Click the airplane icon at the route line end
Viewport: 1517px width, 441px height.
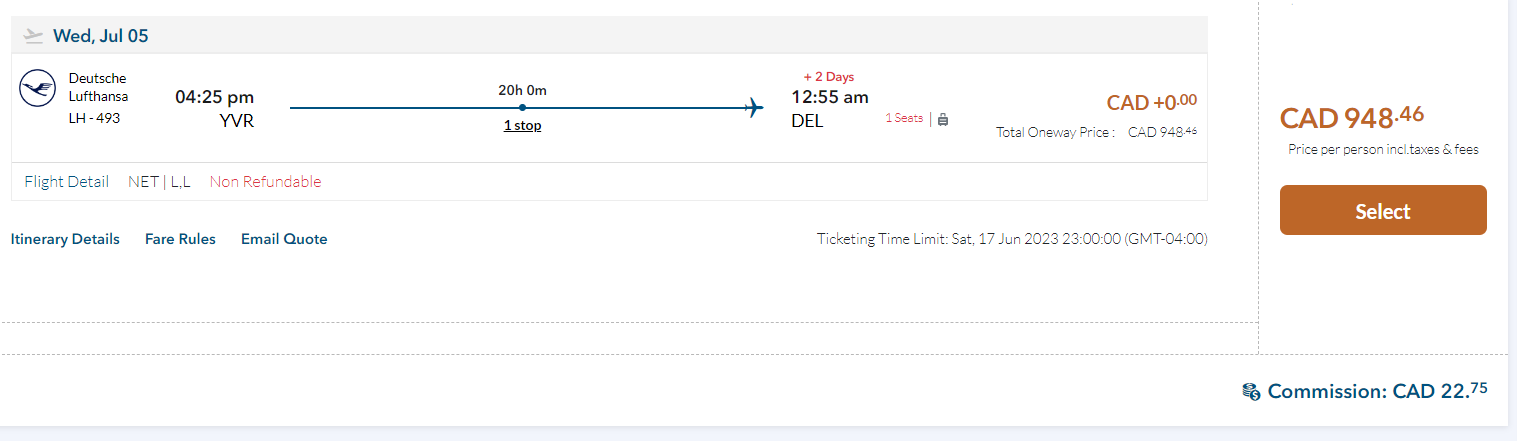pyautogui.click(x=755, y=107)
